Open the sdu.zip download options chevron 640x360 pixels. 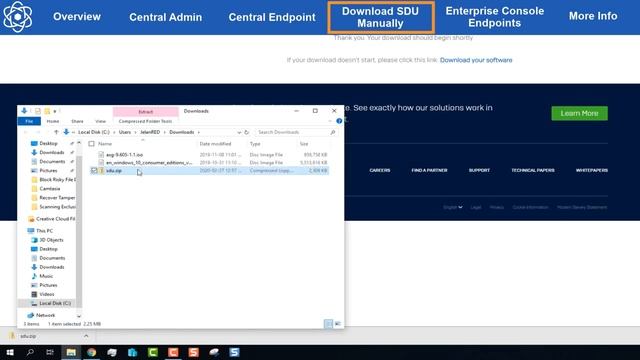coord(86,336)
